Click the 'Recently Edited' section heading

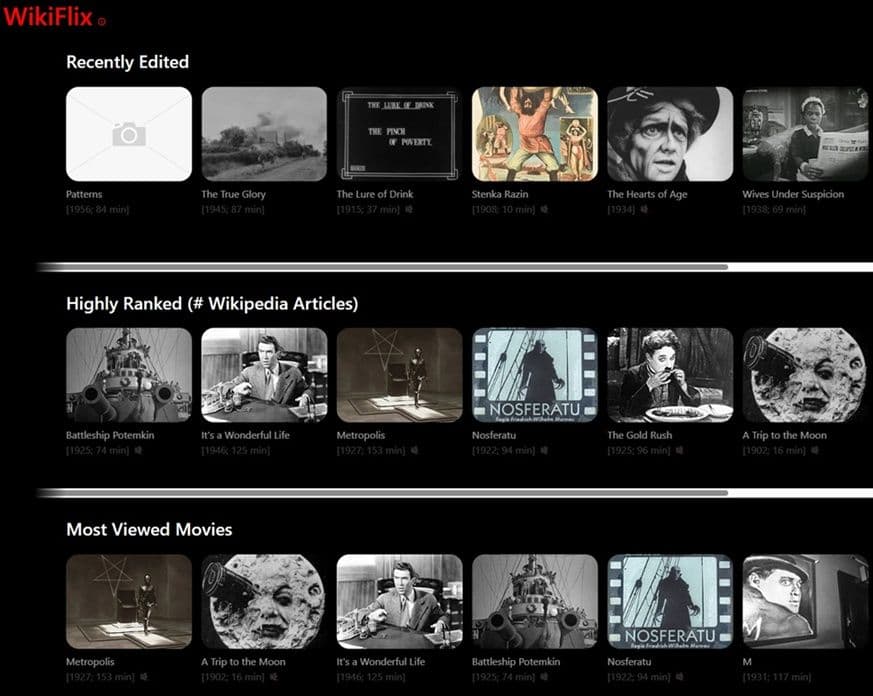pos(127,62)
